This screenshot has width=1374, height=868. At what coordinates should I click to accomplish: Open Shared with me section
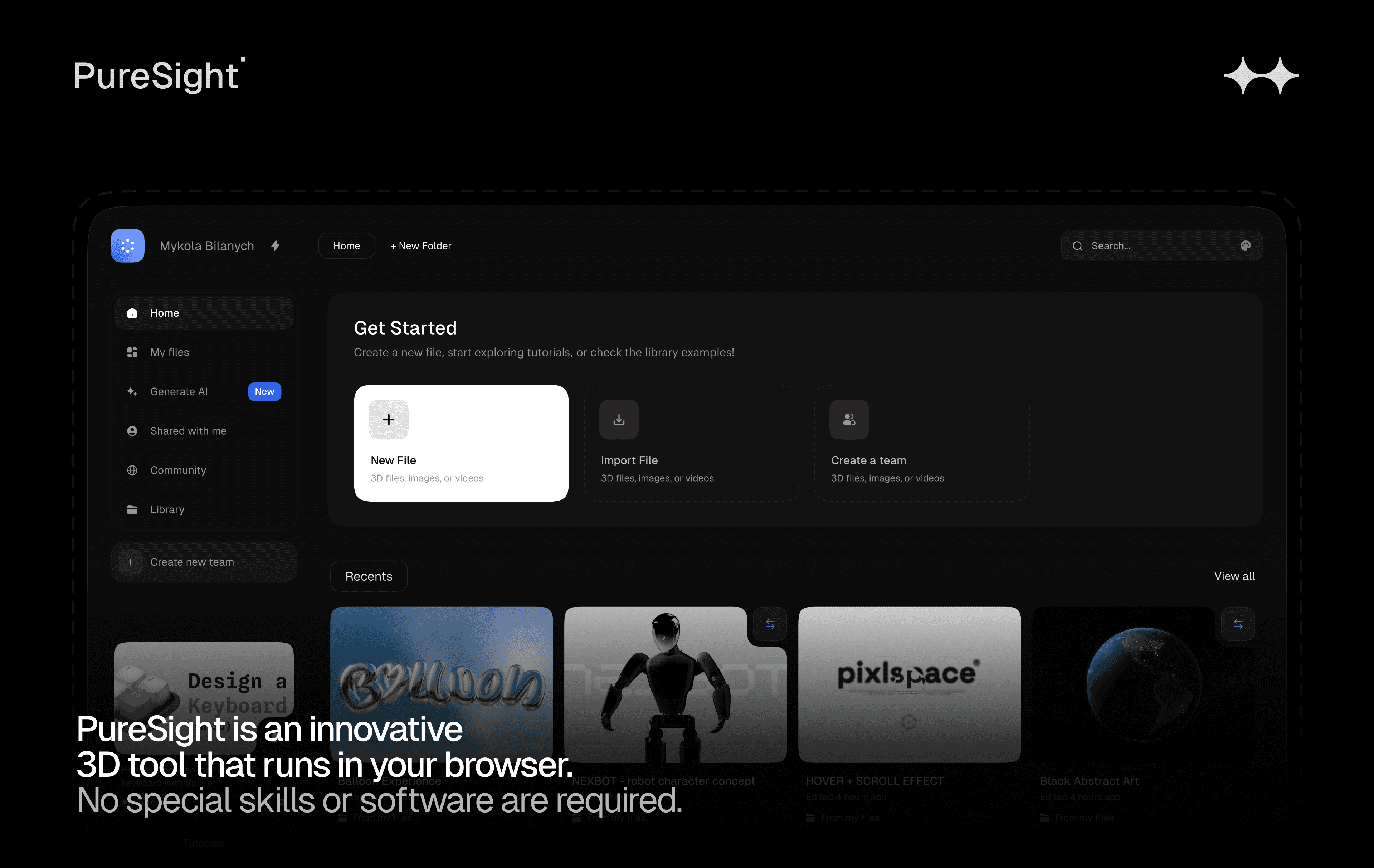(188, 431)
